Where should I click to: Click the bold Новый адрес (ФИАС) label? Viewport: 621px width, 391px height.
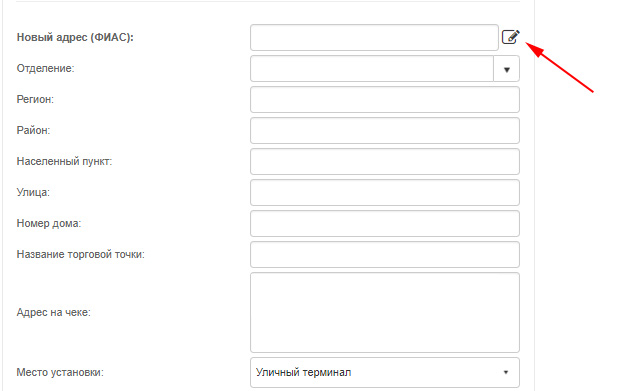click(x=75, y=37)
